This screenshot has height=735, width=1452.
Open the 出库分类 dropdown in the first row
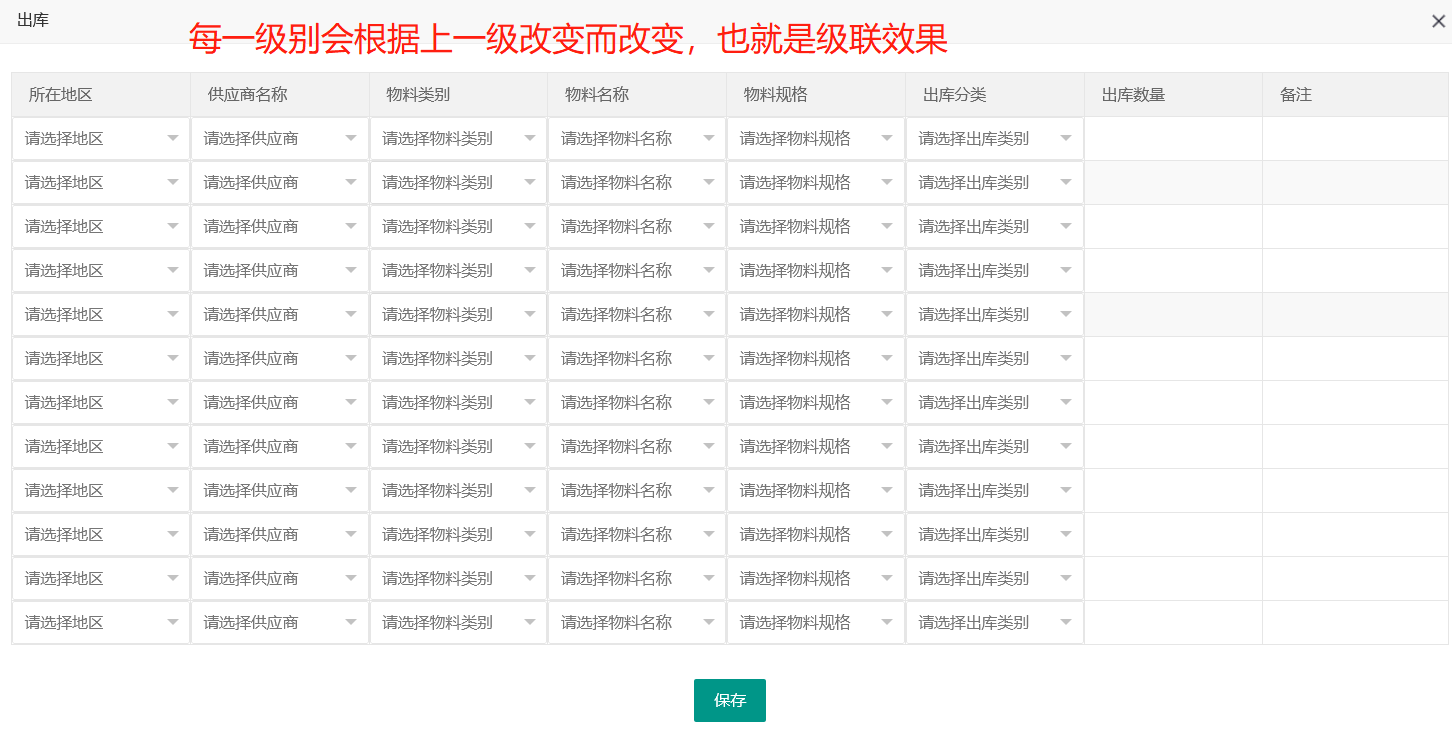994,138
